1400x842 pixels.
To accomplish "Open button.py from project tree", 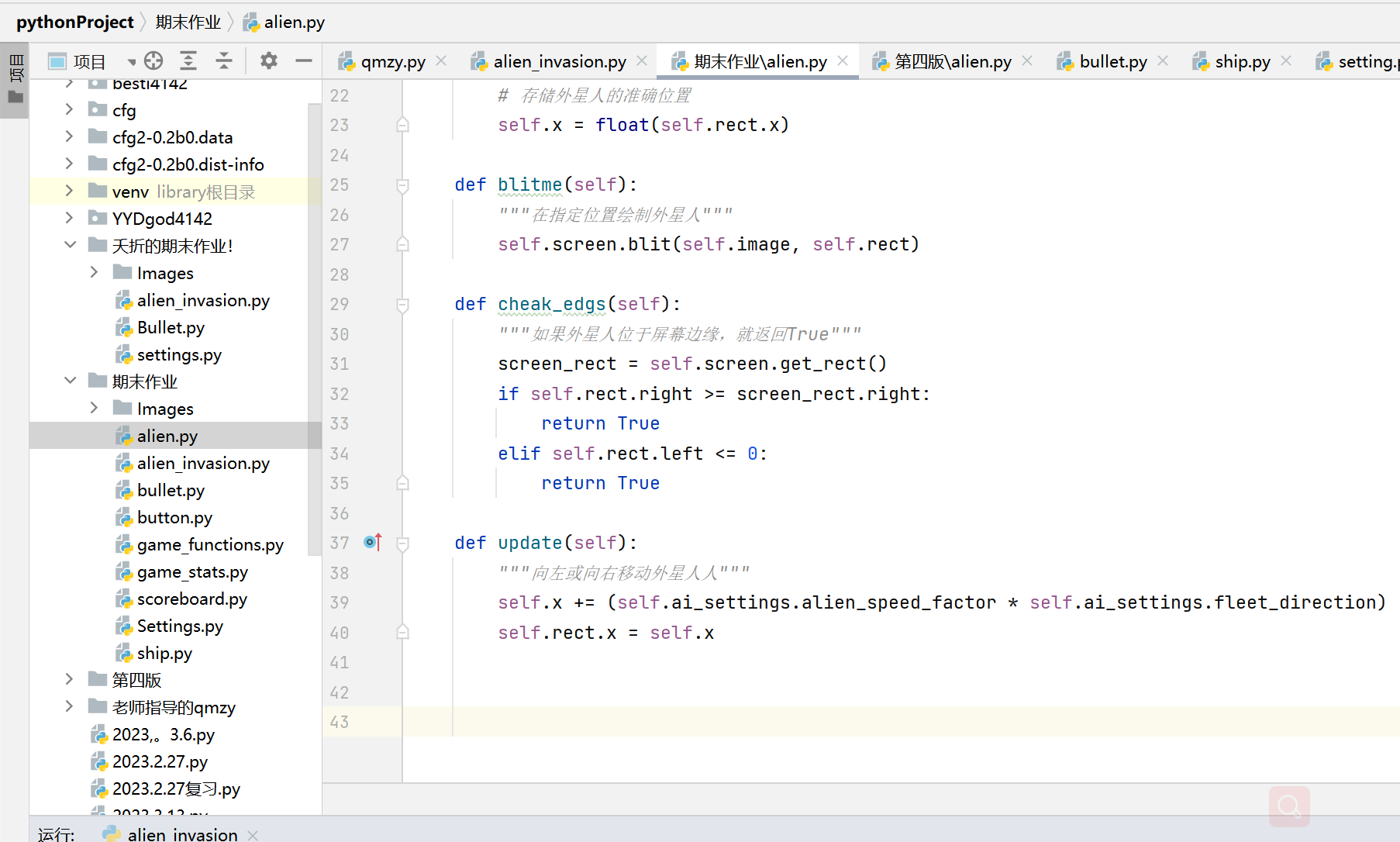I will [x=174, y=517].
